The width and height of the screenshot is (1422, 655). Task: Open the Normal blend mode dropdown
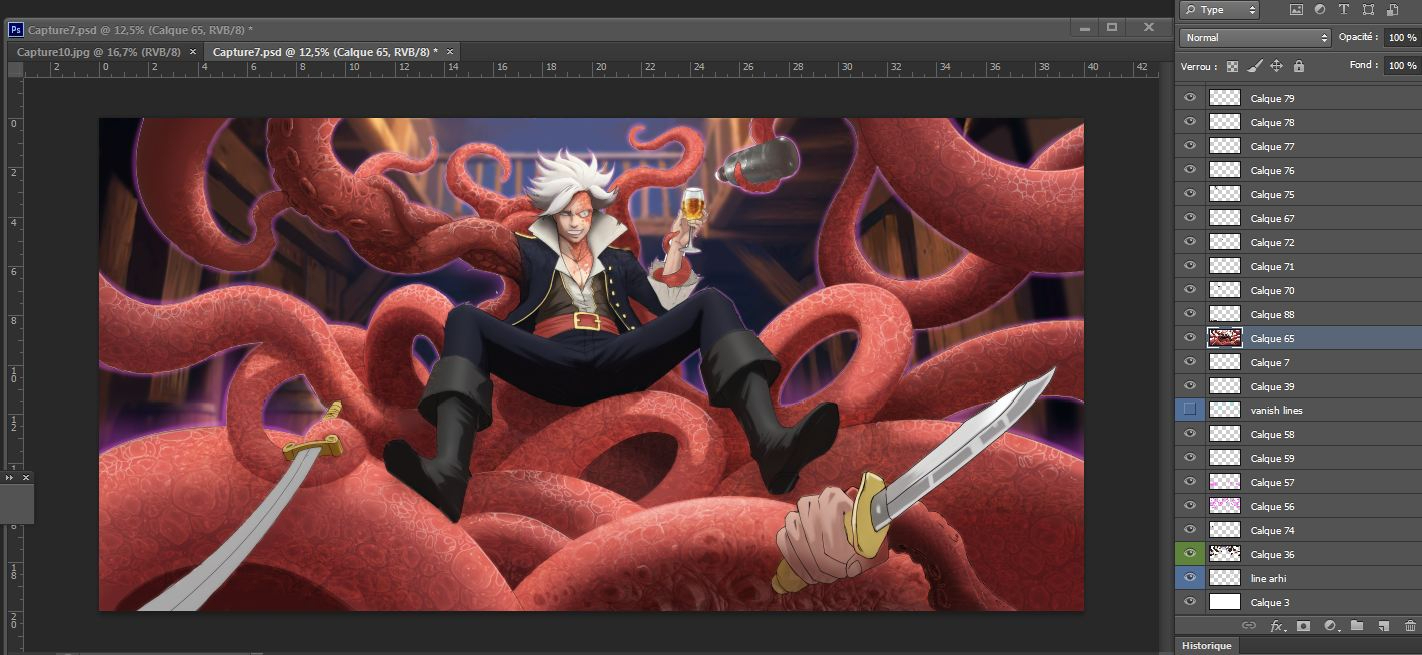pyautogui.click(x=1254, y=38)
